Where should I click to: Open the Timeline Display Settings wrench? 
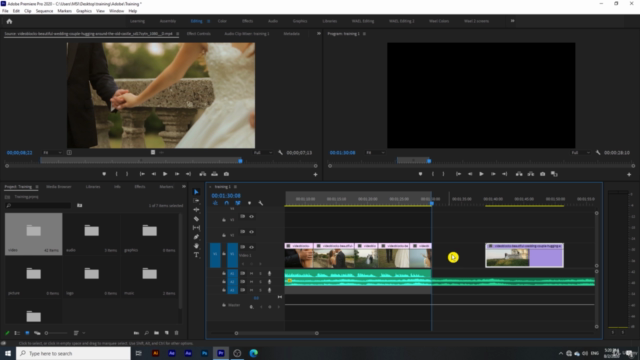coord(261,203)
